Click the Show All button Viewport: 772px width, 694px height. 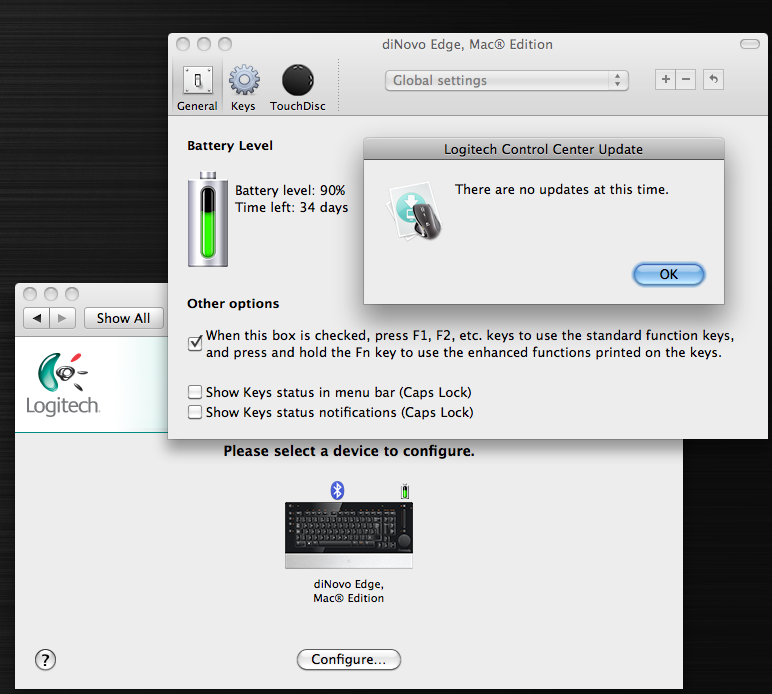point(124,318)
